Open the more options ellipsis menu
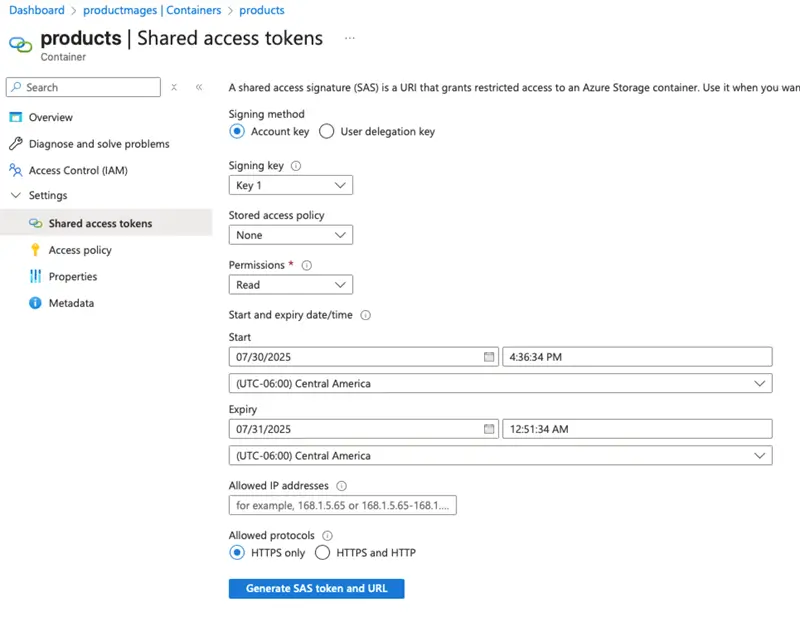The width and height of the screenshot is (800, 622). coord(349,38)
